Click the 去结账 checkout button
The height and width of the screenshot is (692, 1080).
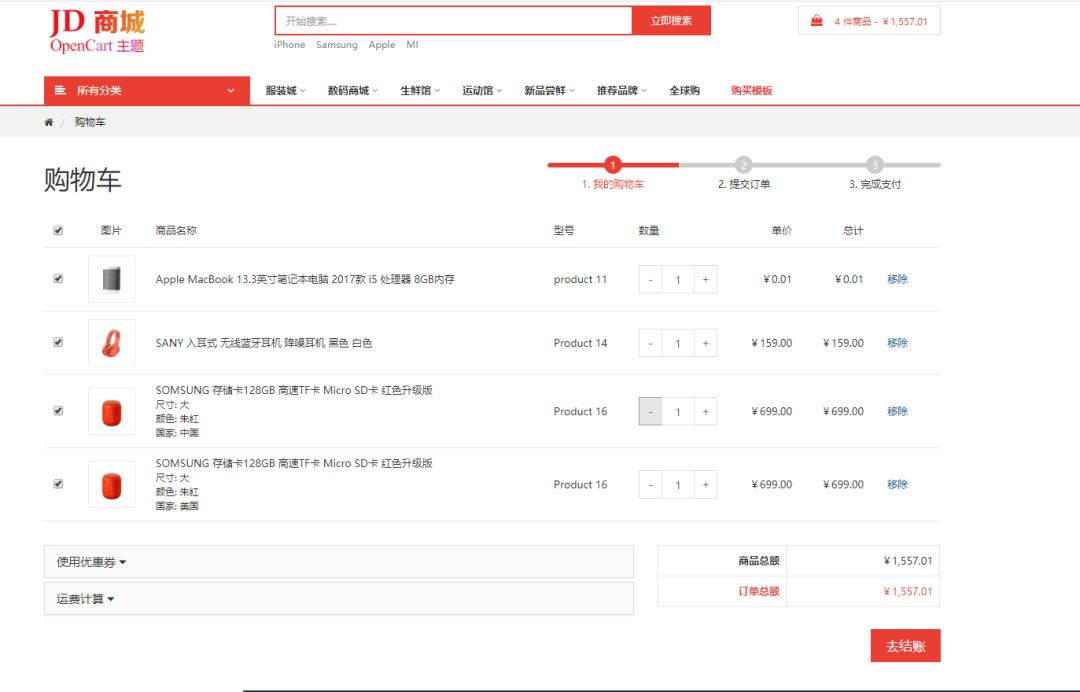click(906, 646)
